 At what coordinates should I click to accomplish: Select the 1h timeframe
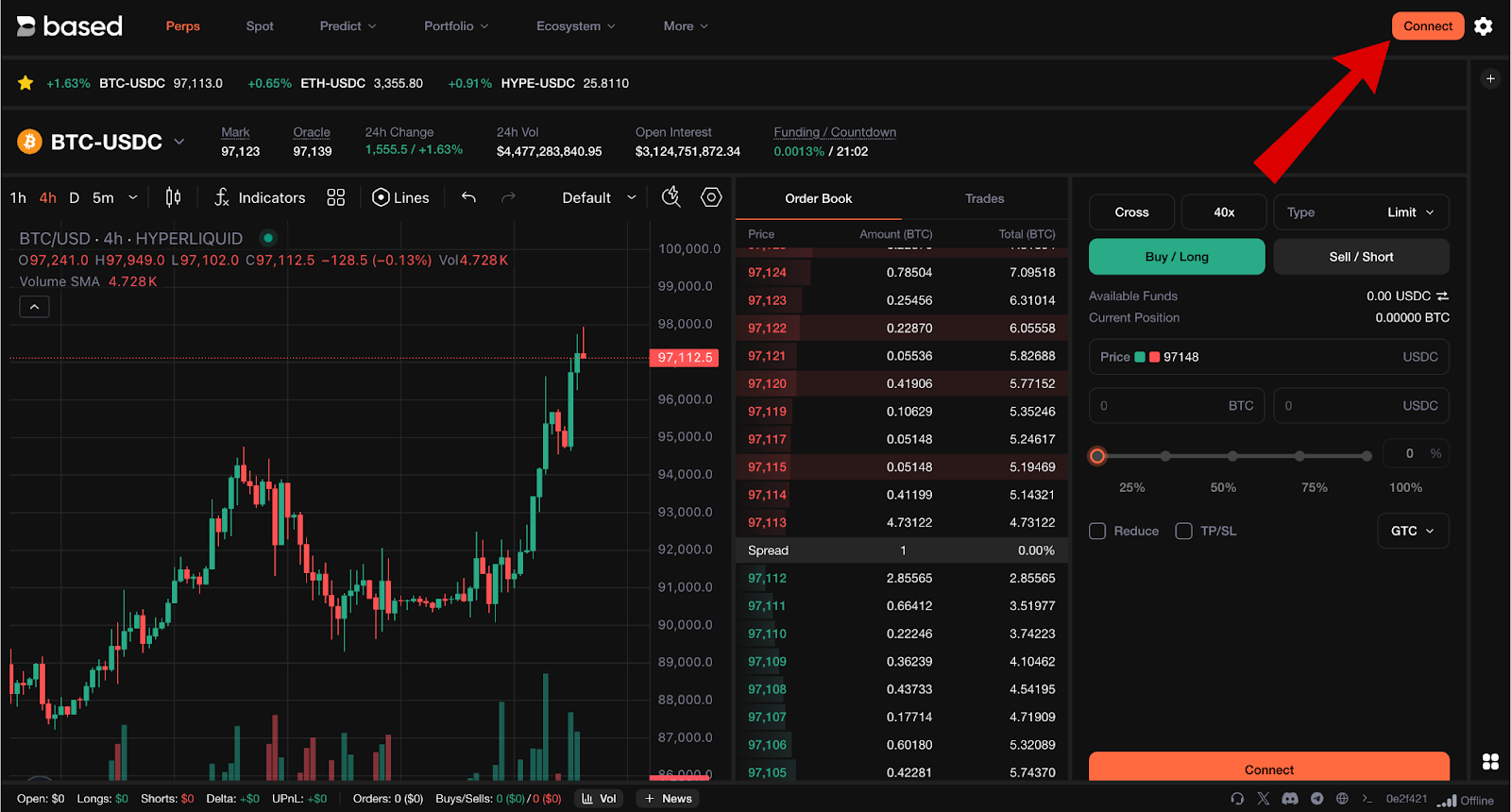(18, 197)
